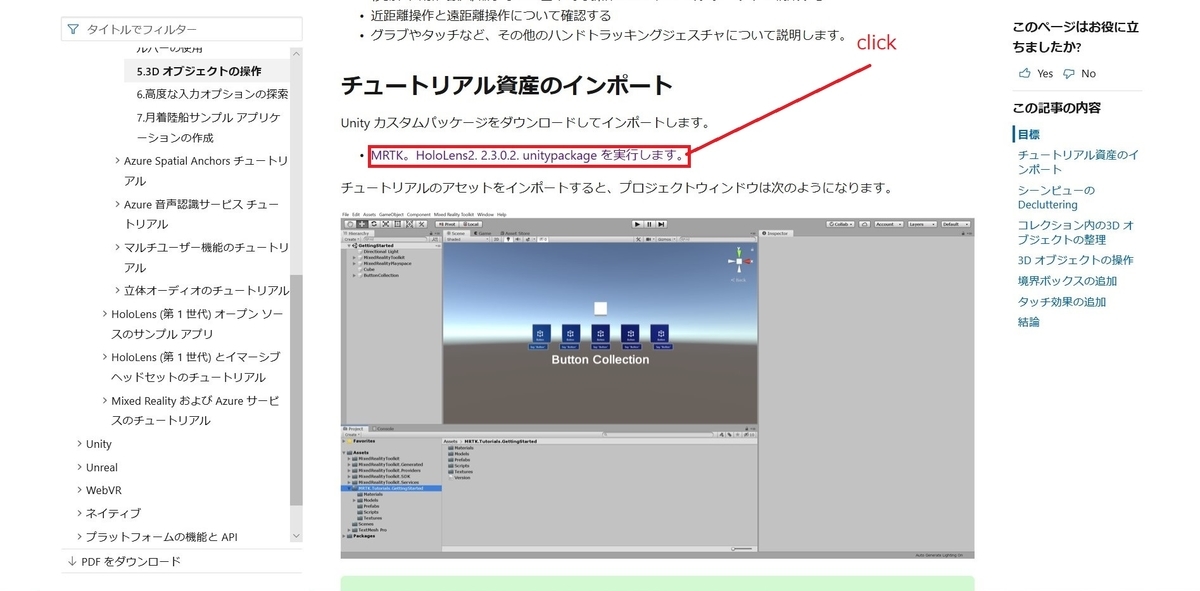The width and height of the screenshot is (1200, 591).
Task: Select the Rect transform tool
Action: click(397, 225)
